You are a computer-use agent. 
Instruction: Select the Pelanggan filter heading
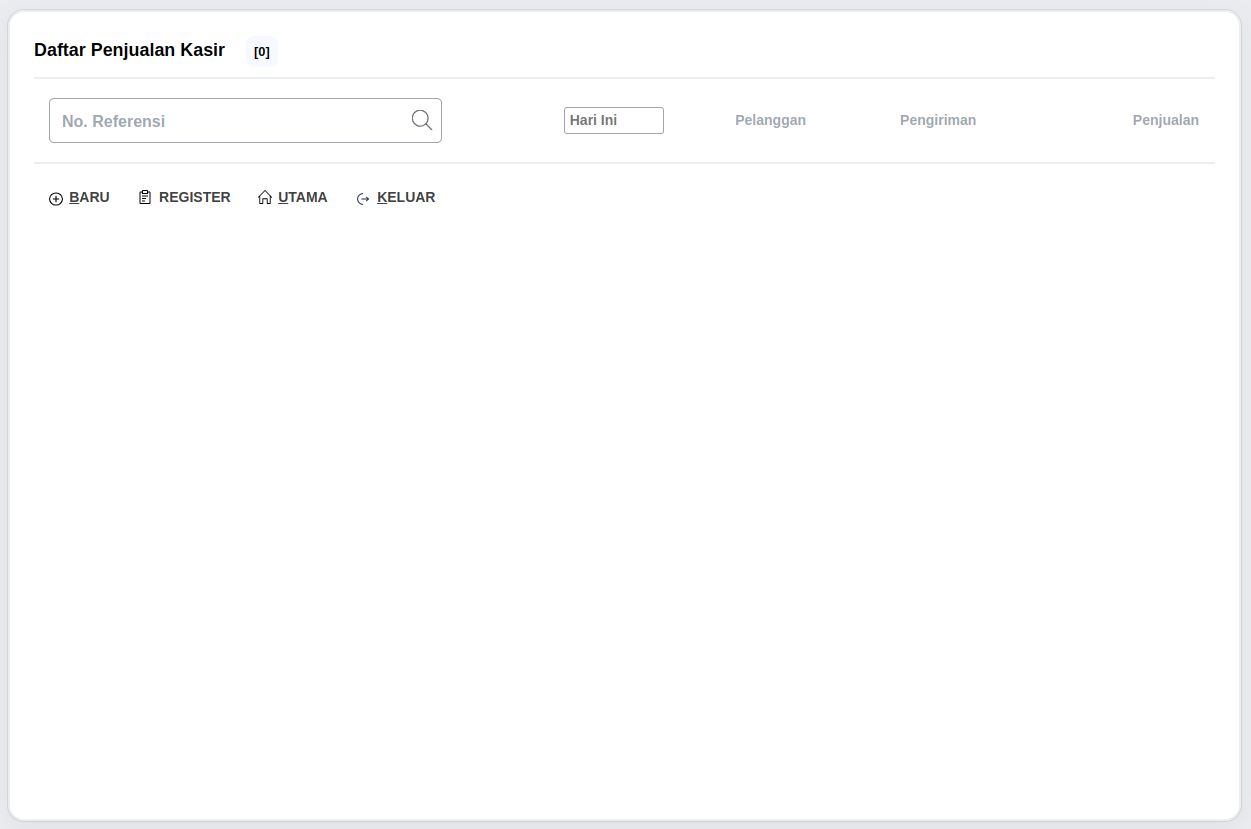[770, 120]
